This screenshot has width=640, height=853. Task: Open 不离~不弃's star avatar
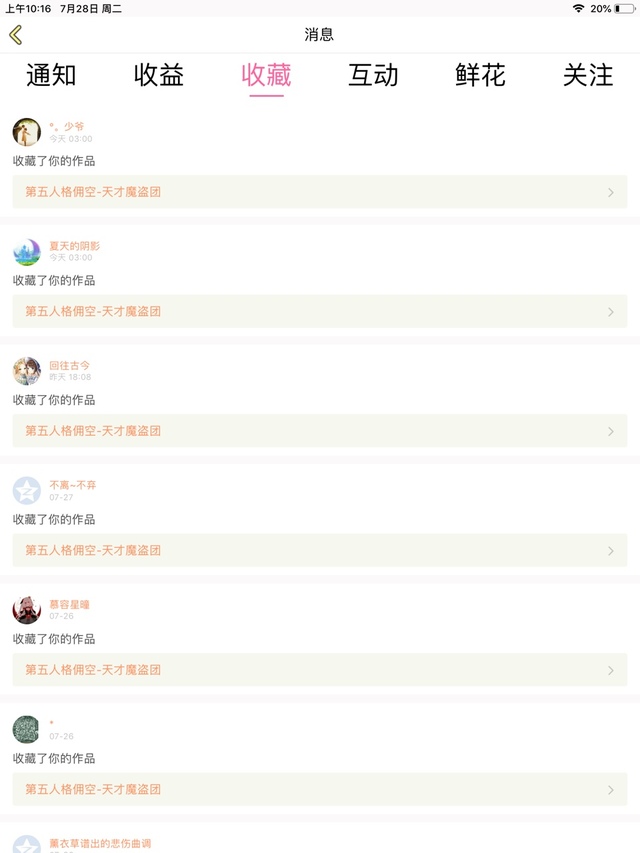tap(27, 491)
